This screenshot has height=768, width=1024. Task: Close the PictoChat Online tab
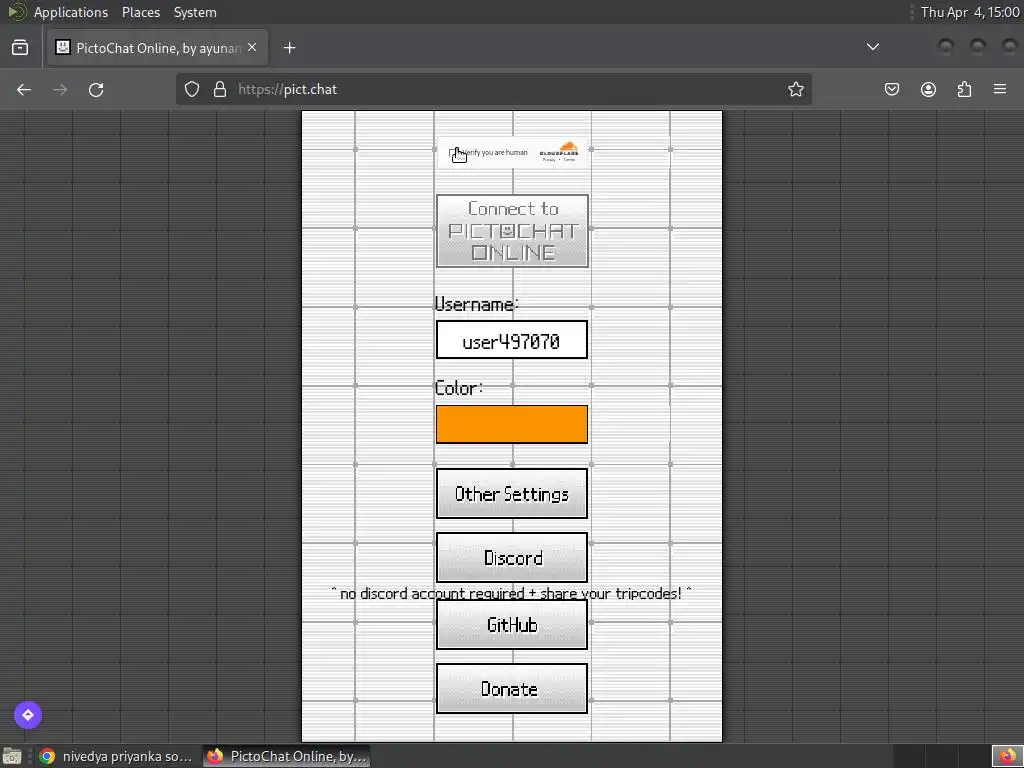click(x=252, y=47)
